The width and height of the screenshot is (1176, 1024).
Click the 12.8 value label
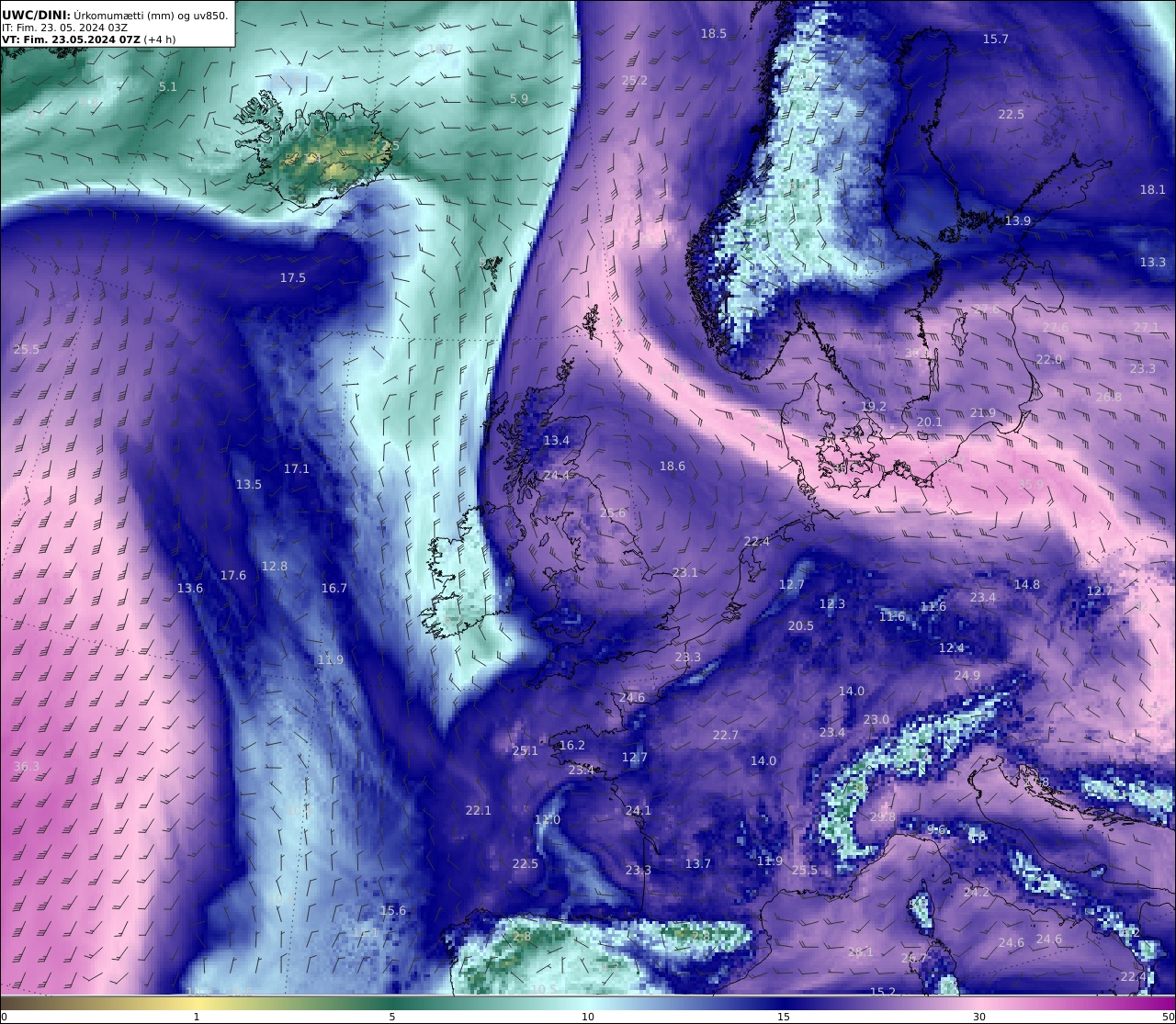(275, 566)
